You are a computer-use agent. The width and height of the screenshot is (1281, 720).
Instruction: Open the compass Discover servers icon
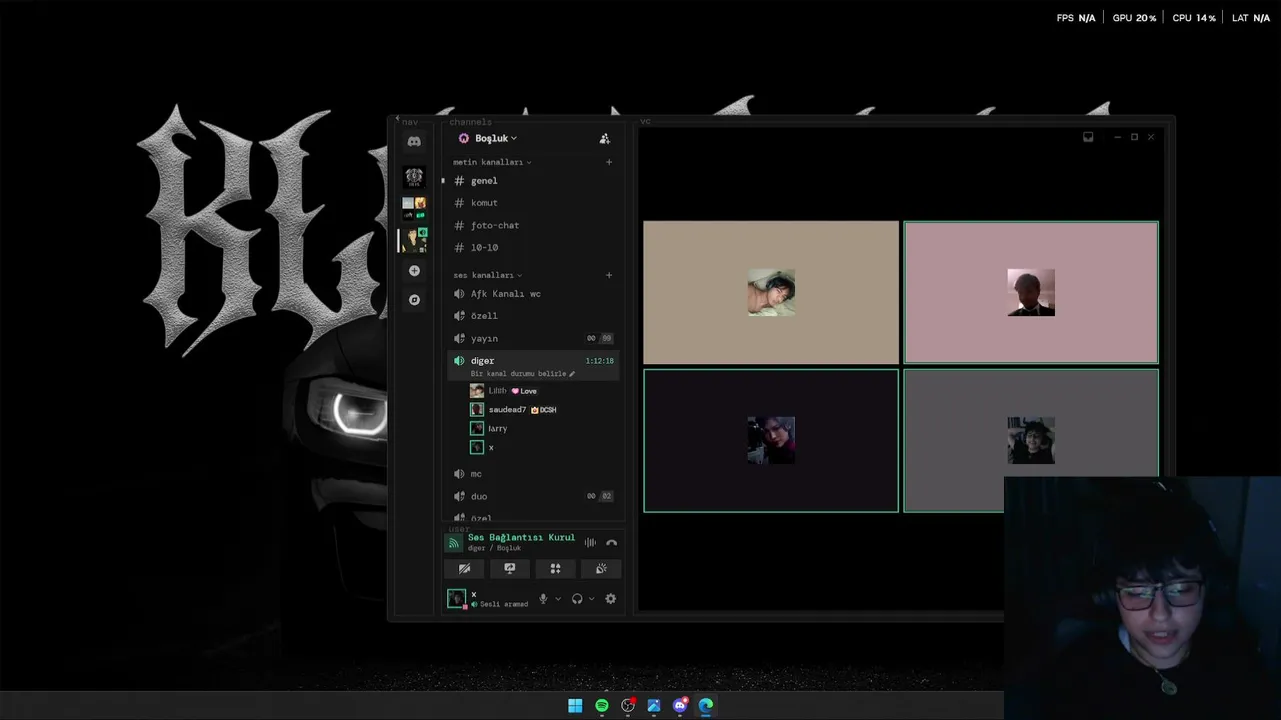coord(414,300)
